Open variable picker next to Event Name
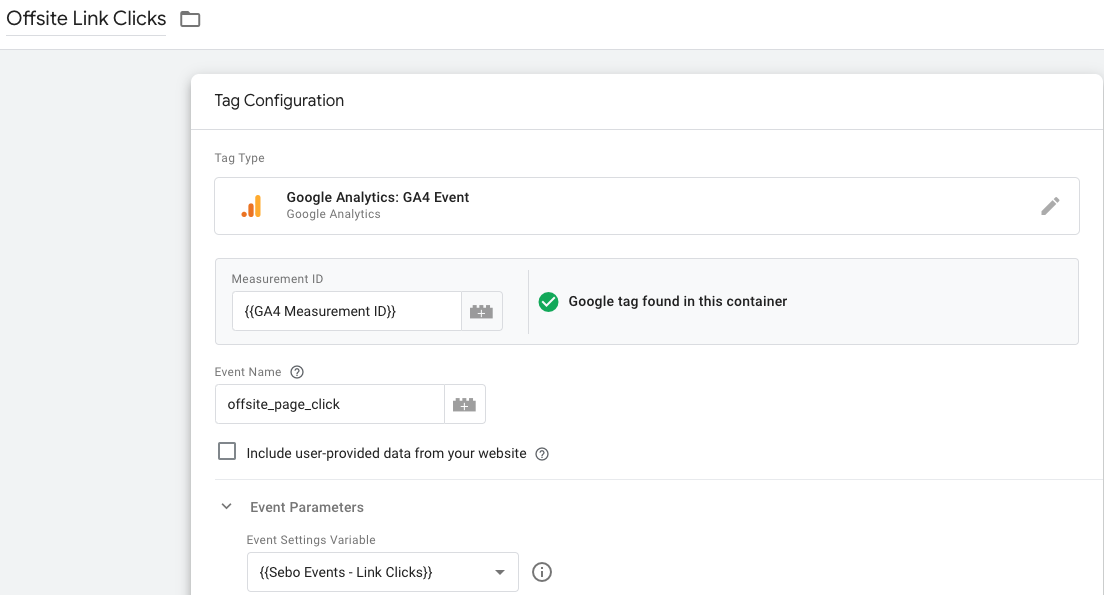The image size is (1104, 595). coord(465,404)
